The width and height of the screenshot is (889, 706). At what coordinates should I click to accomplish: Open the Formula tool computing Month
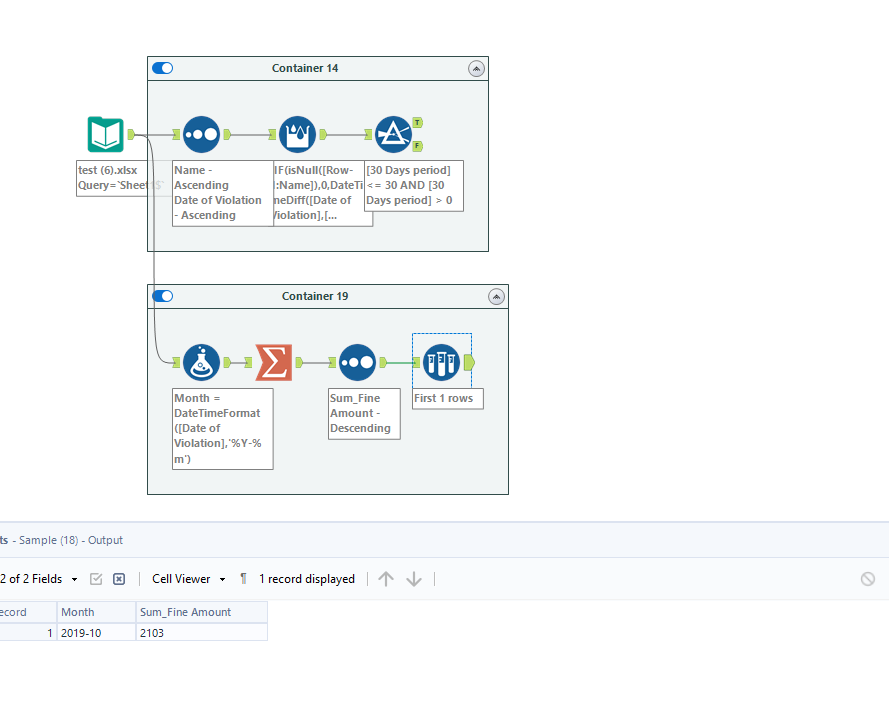coord(201,361)
